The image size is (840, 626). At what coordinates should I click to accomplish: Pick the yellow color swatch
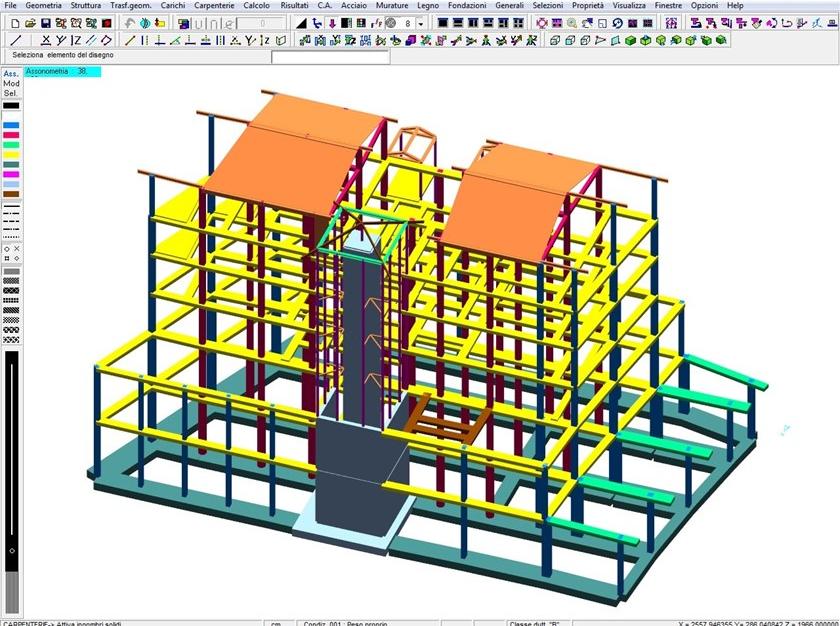tap(11, 155)
